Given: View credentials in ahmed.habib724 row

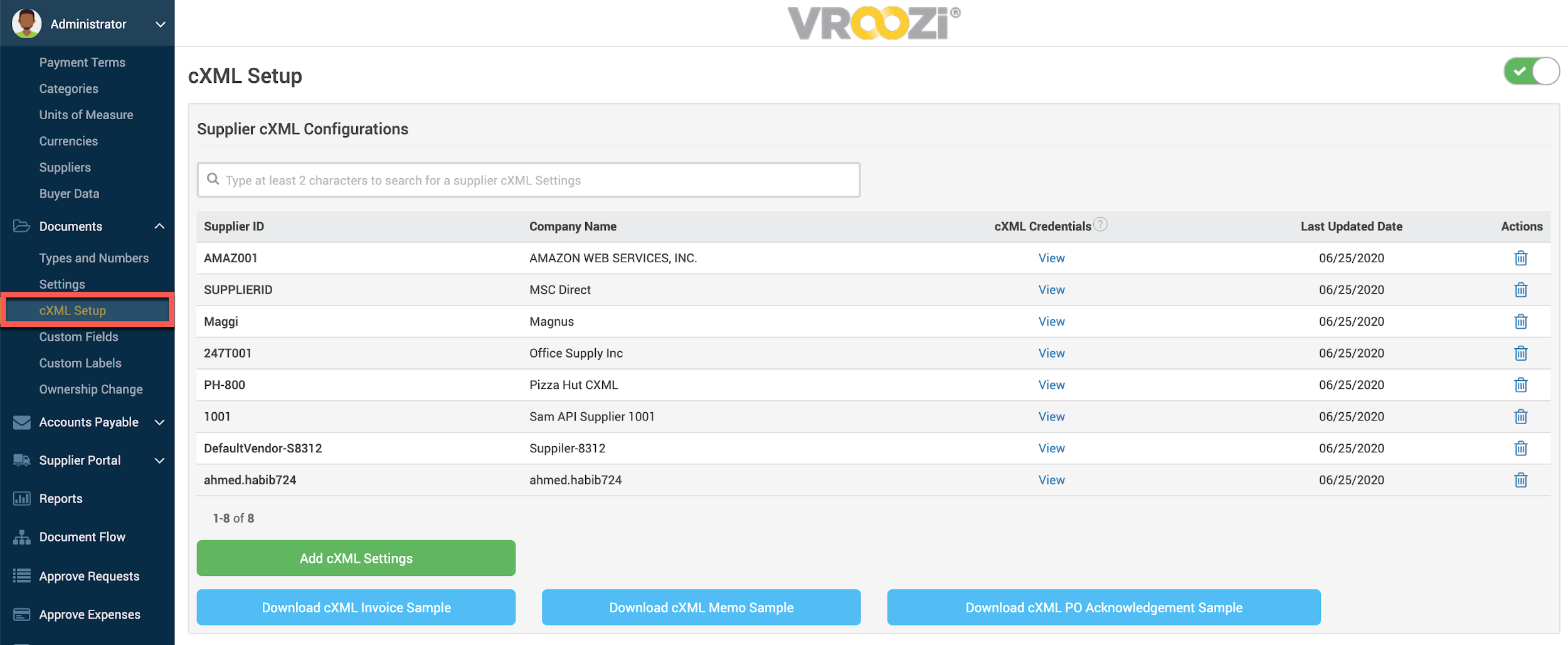Looking at the screenshot, I should click(1051, 480).
